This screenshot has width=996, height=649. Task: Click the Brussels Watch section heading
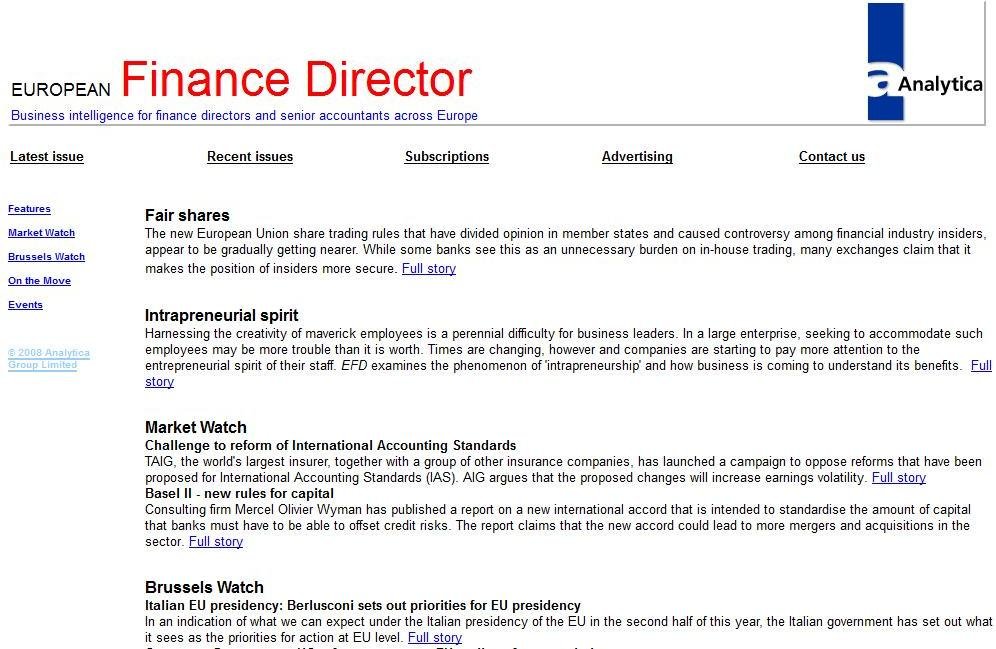tap(204, 587)
